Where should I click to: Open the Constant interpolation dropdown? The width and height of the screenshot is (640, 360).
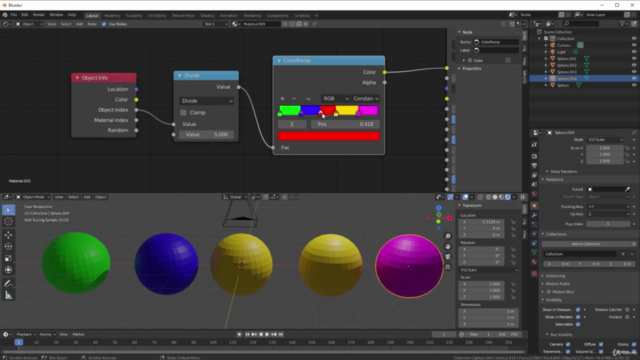365,98
